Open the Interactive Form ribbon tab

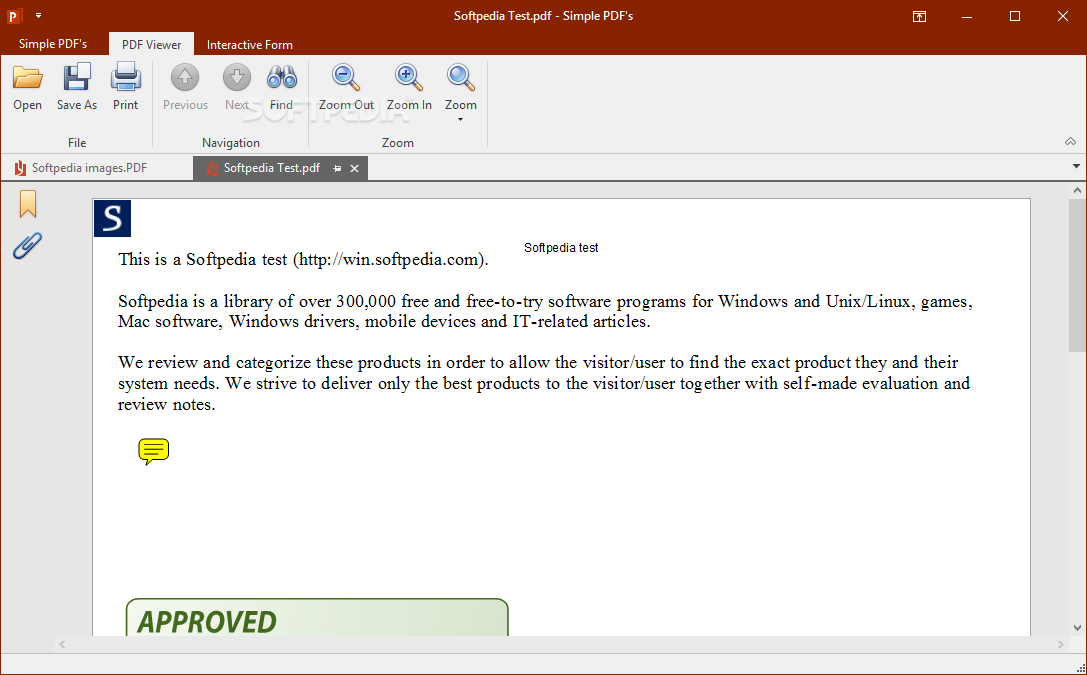[x=250, y=44]
